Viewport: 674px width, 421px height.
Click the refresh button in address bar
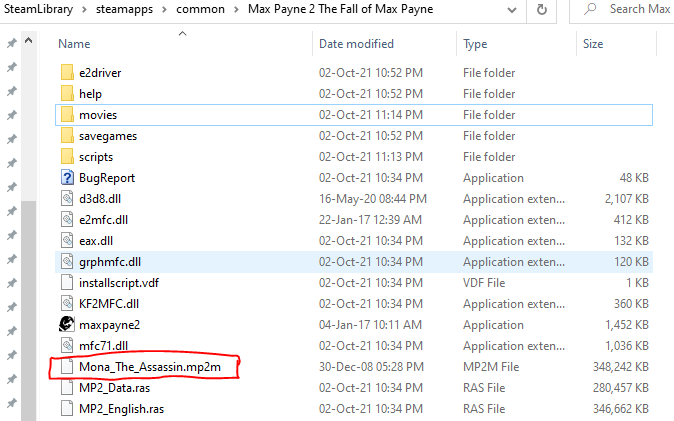(541, 10)
